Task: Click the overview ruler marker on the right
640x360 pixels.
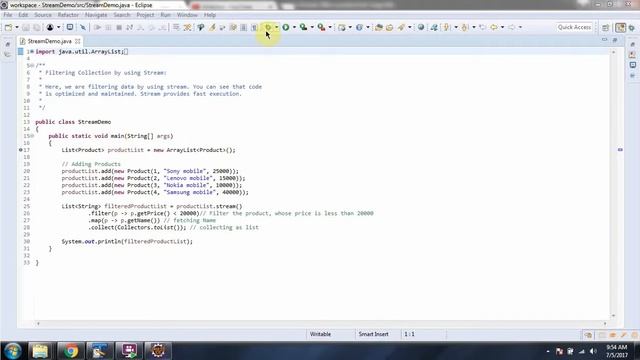Action: (x=620, y=150)
